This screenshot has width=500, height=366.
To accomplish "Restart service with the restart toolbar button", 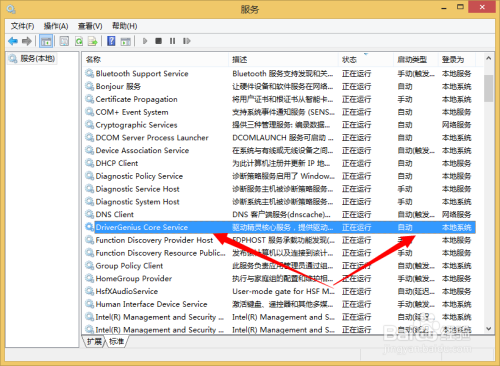I will 187,41.
